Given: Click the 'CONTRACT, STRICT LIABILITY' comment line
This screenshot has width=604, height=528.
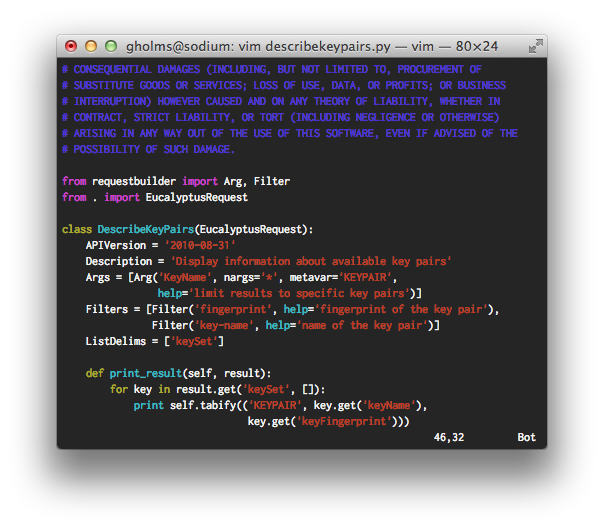Looking at the screenshot, I should pos(280,117).
